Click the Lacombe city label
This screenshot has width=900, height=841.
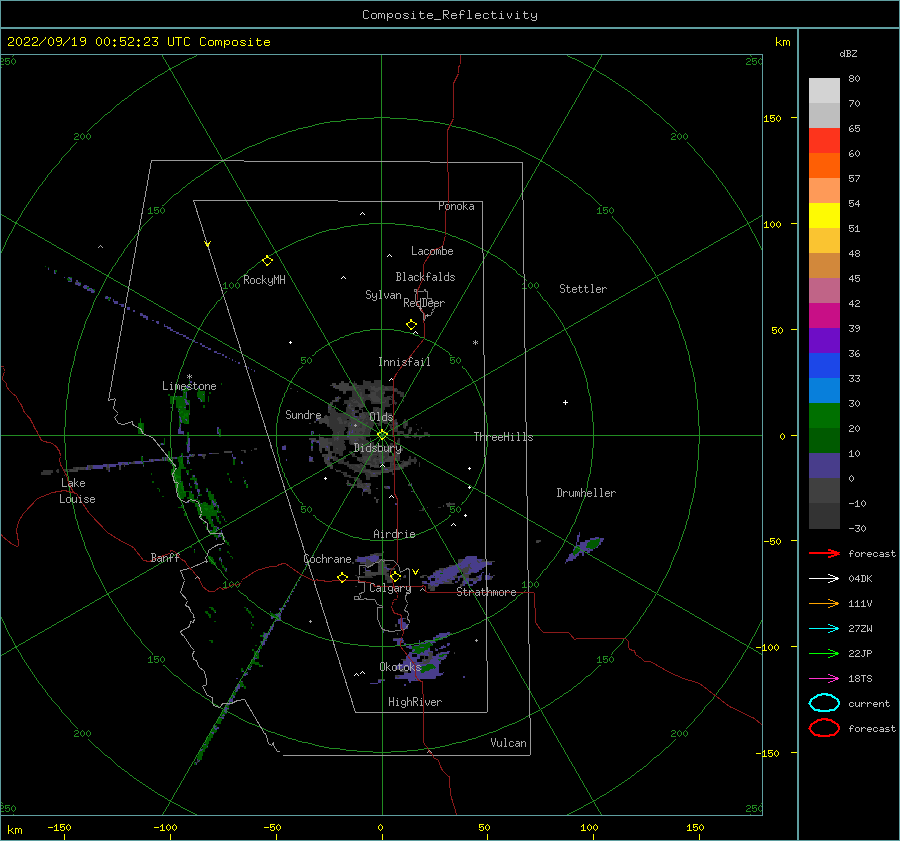point(432,251)
